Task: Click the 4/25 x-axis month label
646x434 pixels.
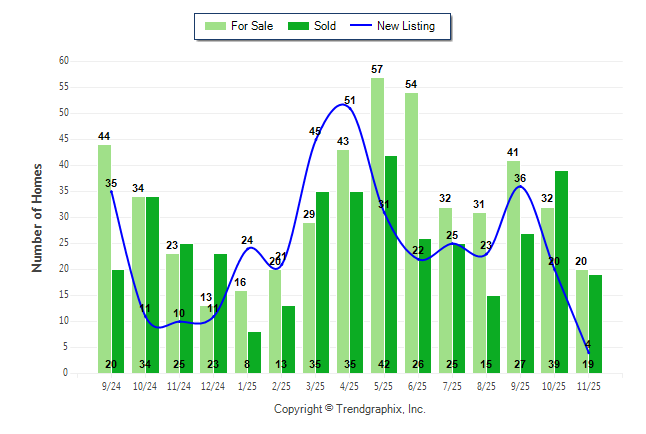Action: point(350,385)
